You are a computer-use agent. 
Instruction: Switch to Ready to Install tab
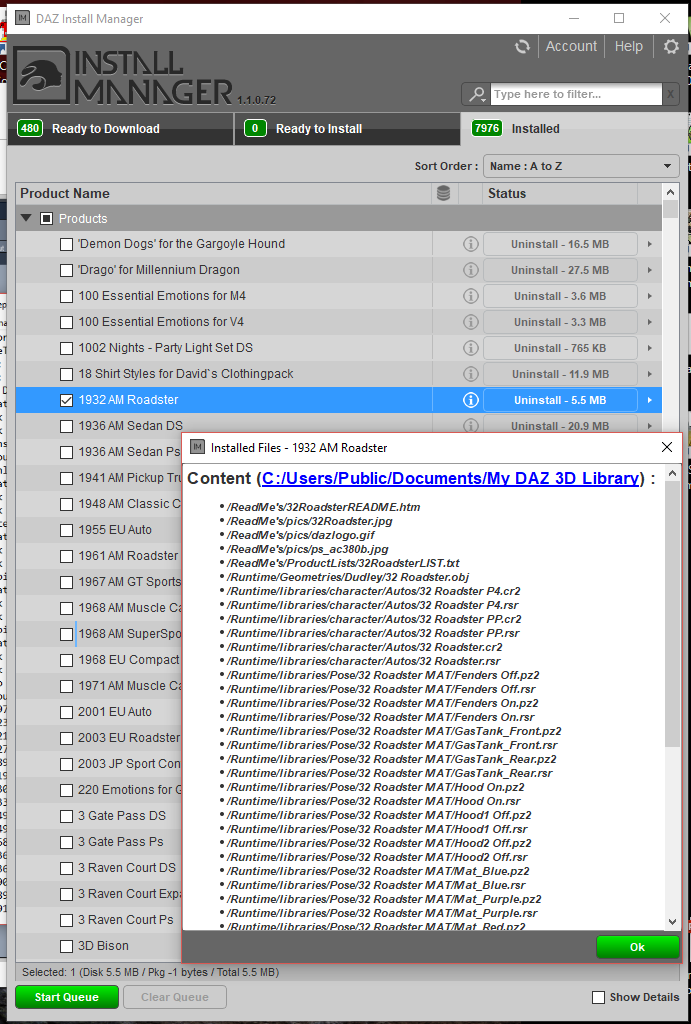(x=347, y=129)
